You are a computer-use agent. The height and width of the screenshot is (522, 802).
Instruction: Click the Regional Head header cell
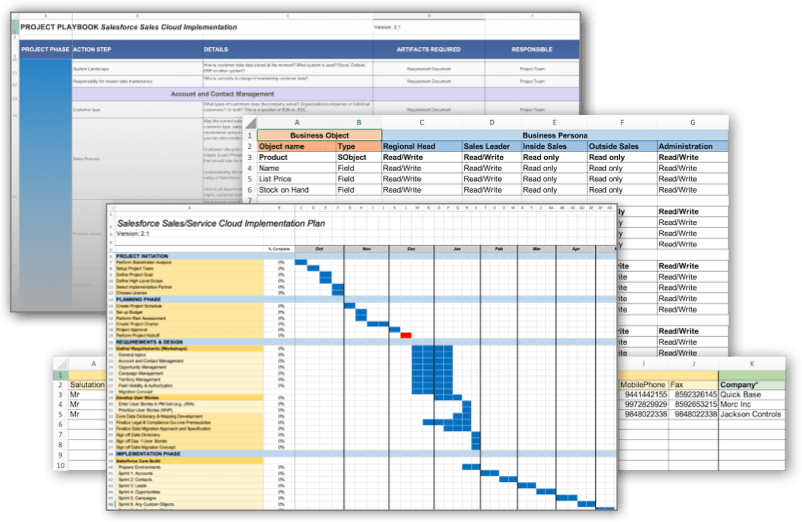point(421,146)
